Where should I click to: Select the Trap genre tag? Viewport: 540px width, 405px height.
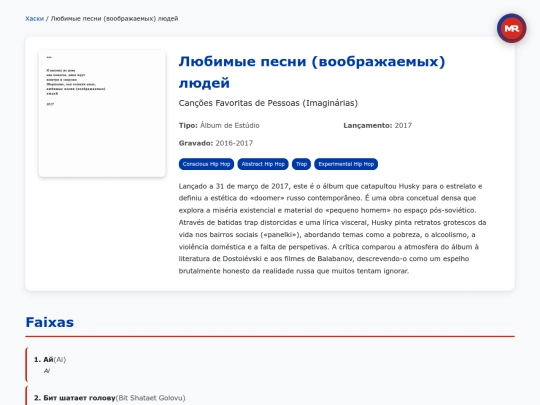click(x=301, y=164)
